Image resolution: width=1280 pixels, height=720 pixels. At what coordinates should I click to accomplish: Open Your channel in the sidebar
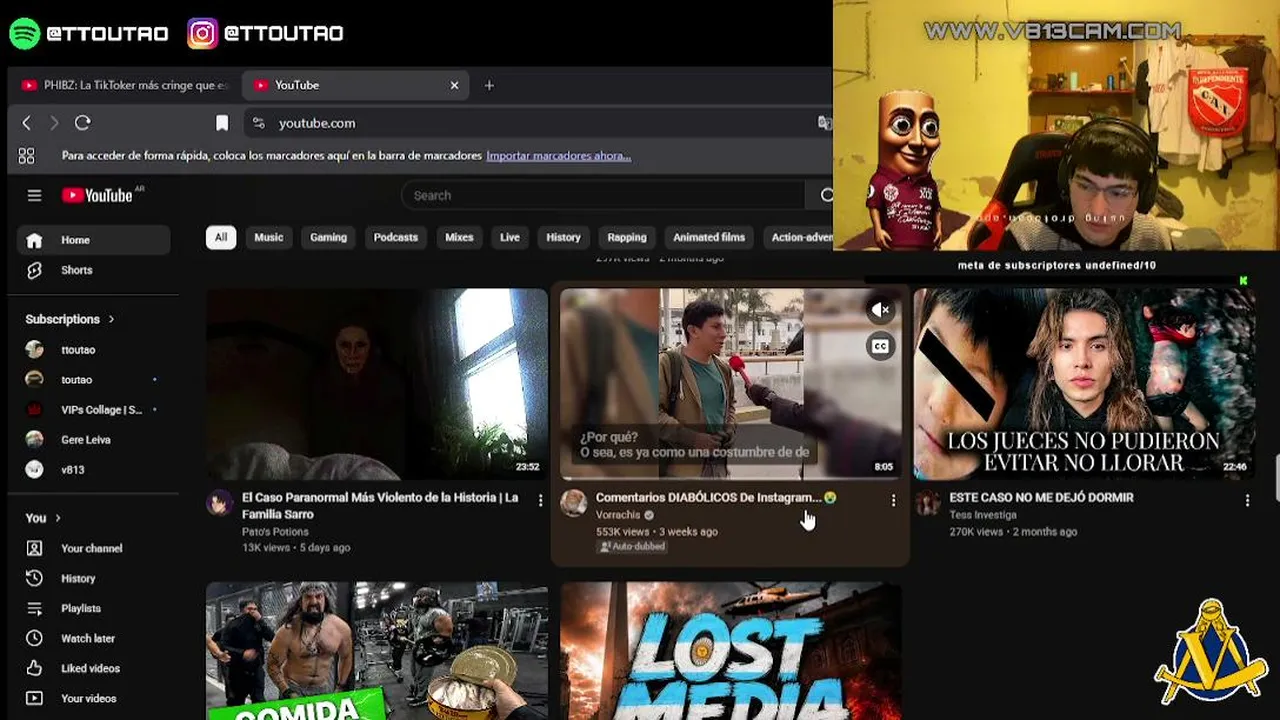click(x=94, y=548)
